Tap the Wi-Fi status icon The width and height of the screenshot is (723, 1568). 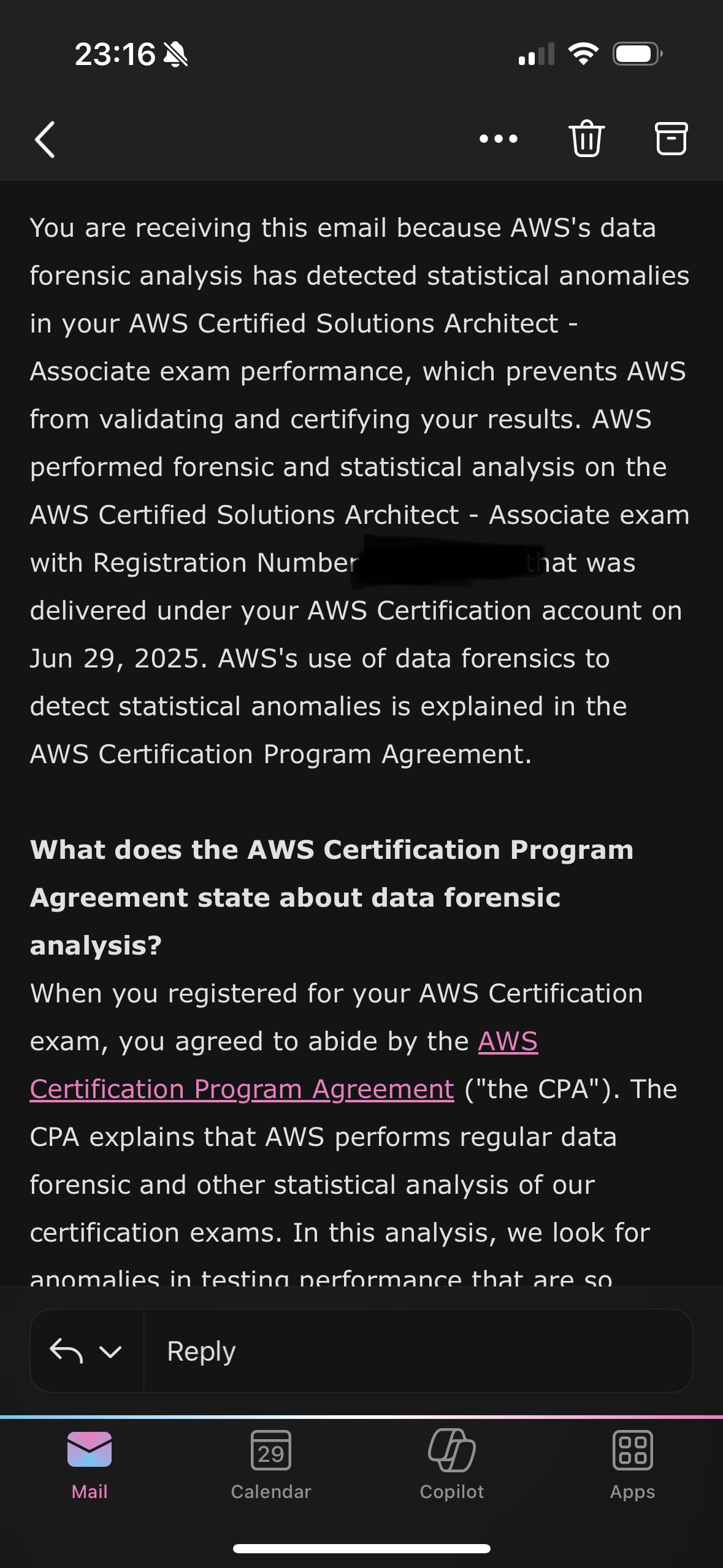coord(583,54)
